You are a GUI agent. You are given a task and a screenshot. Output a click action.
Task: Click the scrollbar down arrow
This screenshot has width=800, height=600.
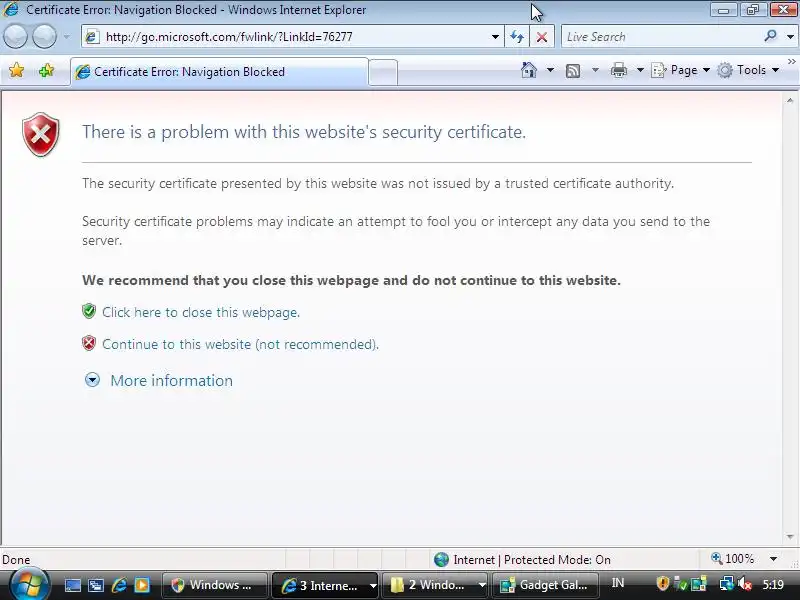[790, 537]
